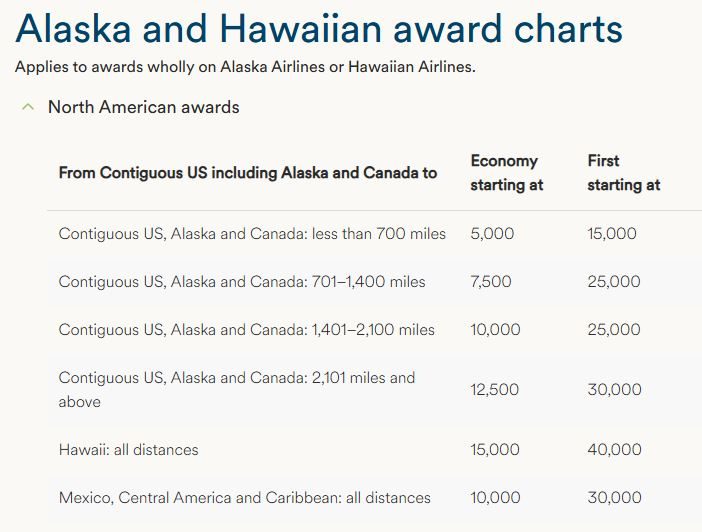
Task: Select the 'Hawaii: all distances' row label
Action: coord(129,450)
